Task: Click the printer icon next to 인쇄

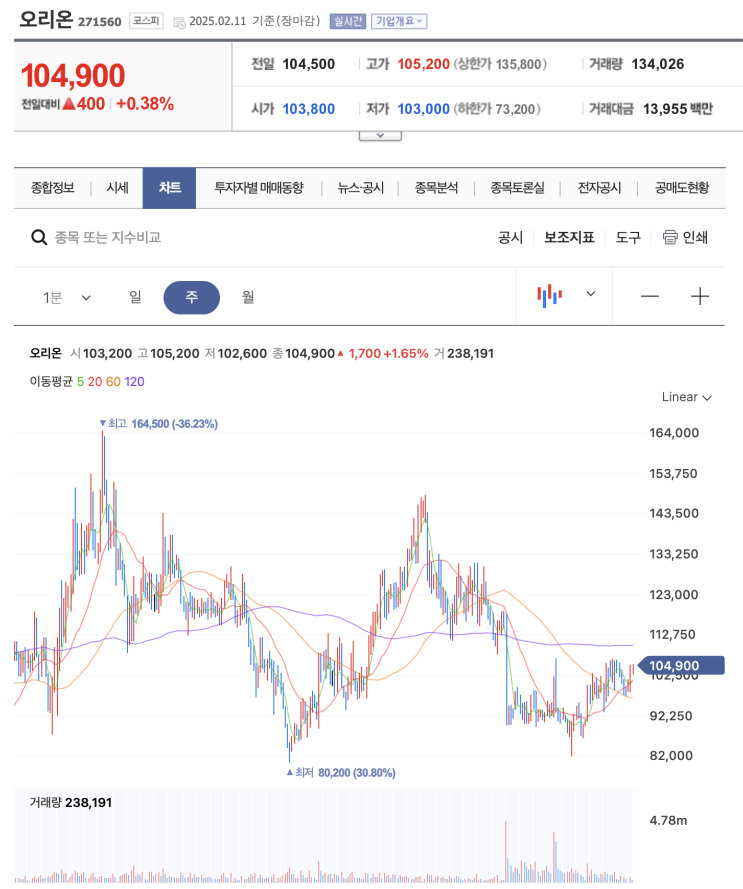Action: [670, 237]
